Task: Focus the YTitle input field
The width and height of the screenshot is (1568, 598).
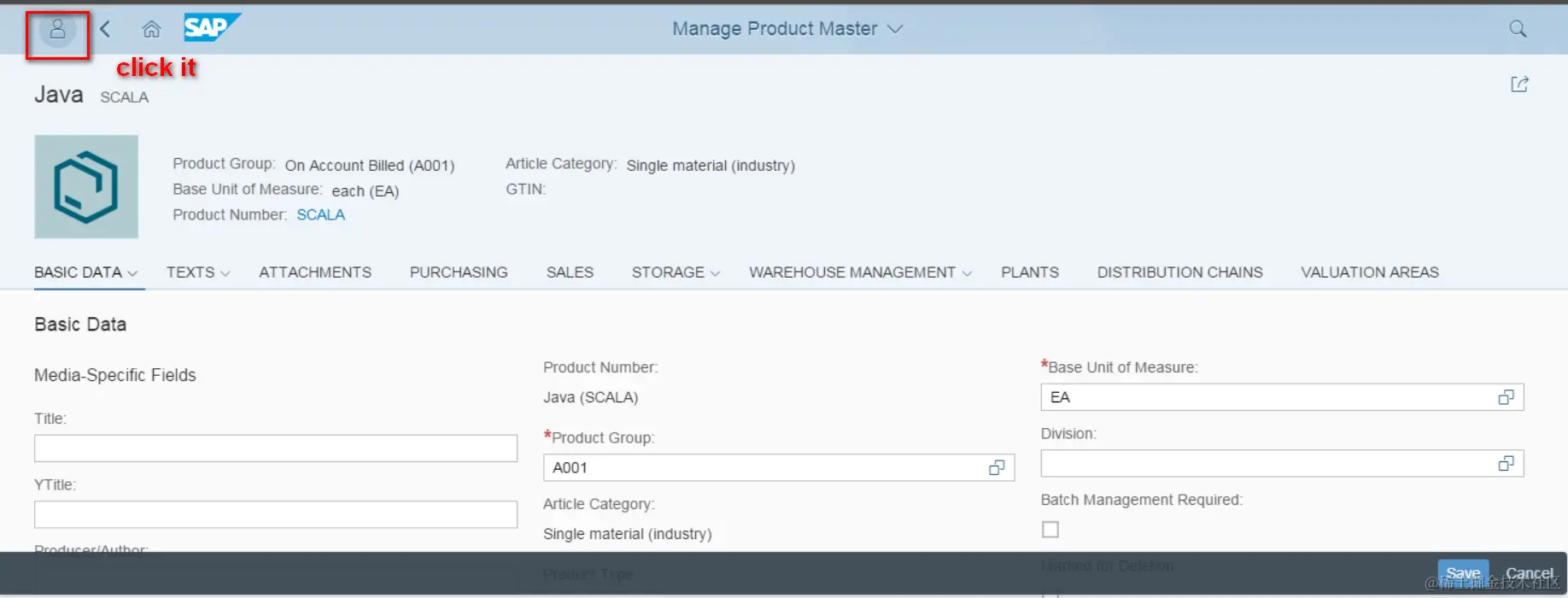Action: (x=276, y=514)
